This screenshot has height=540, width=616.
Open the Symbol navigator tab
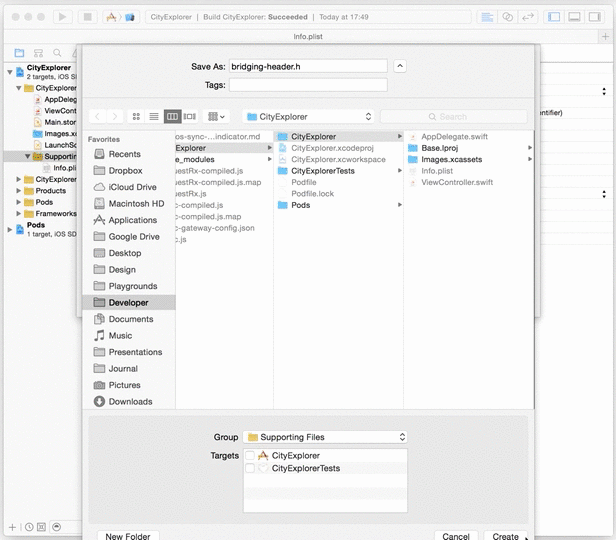pos(38,53)
